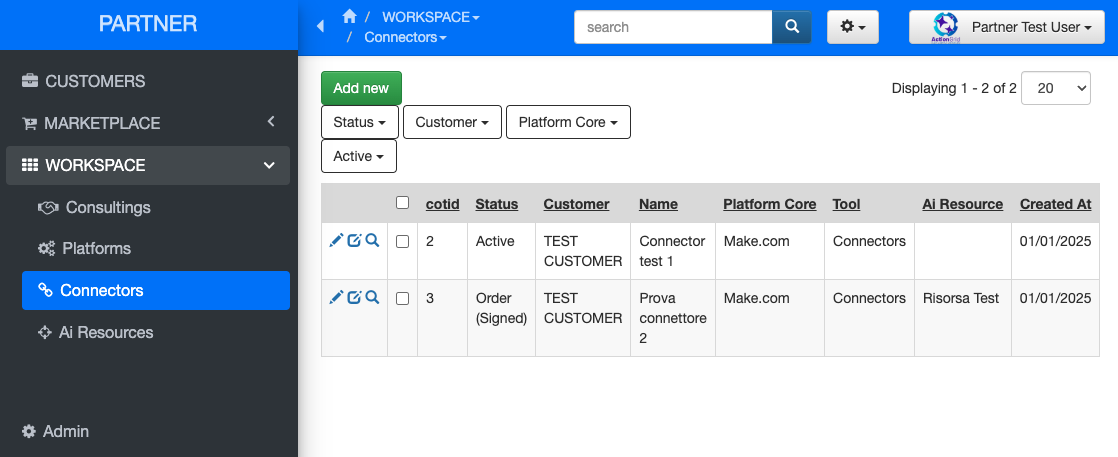Open quick-edit icon for Prova connettore 2

tap(354, 297)
